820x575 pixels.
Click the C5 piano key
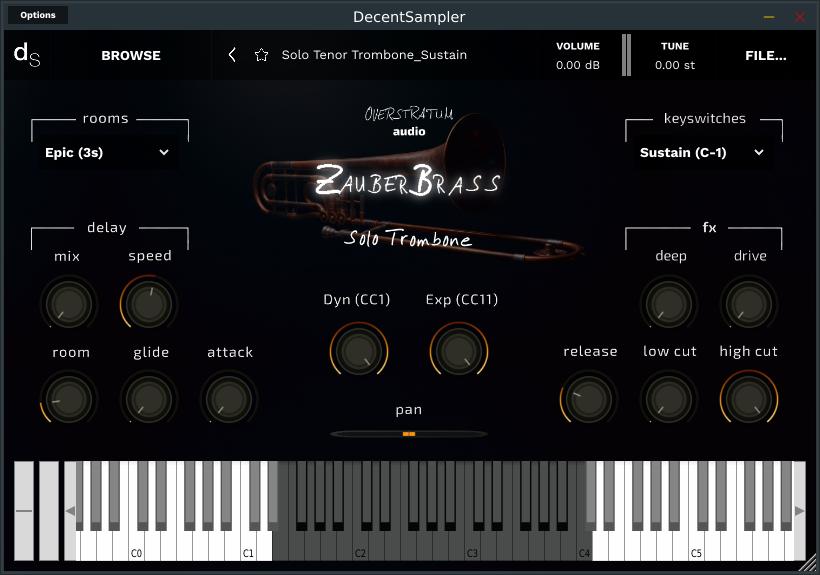coord(697,546)
